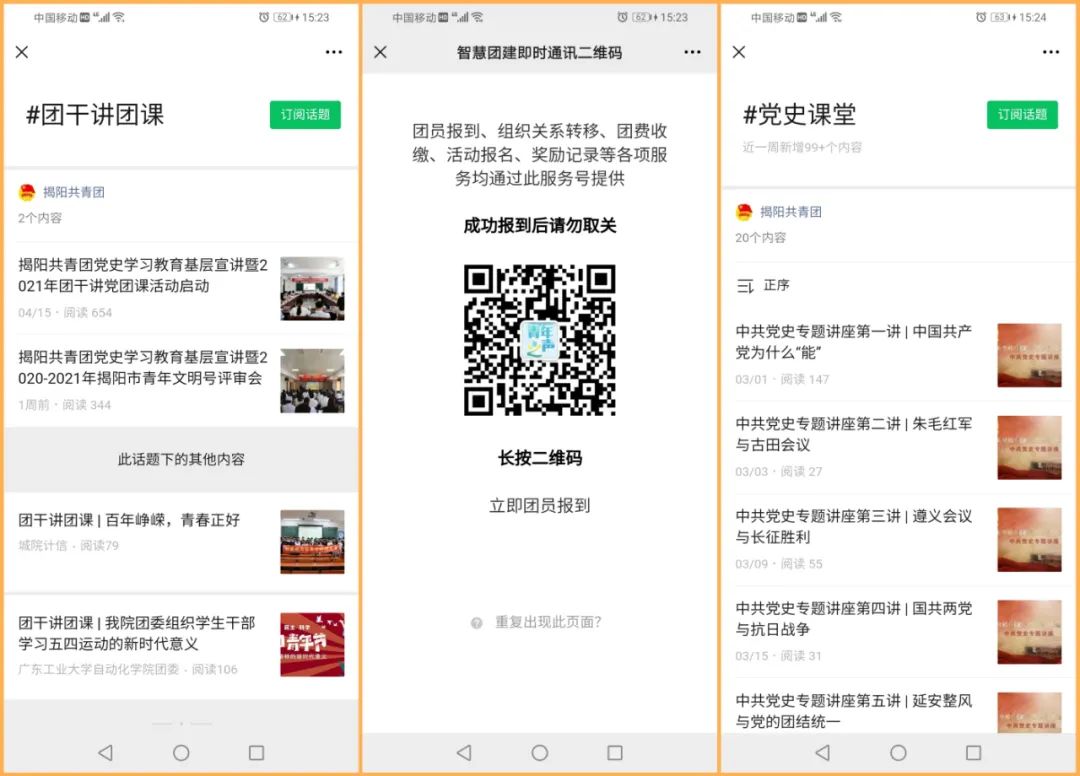Viewport: 1080px width, 776px height.
Task: Tap the 揭阳共青团 avatar on 团干讲团课 screen
Action: 27,192
